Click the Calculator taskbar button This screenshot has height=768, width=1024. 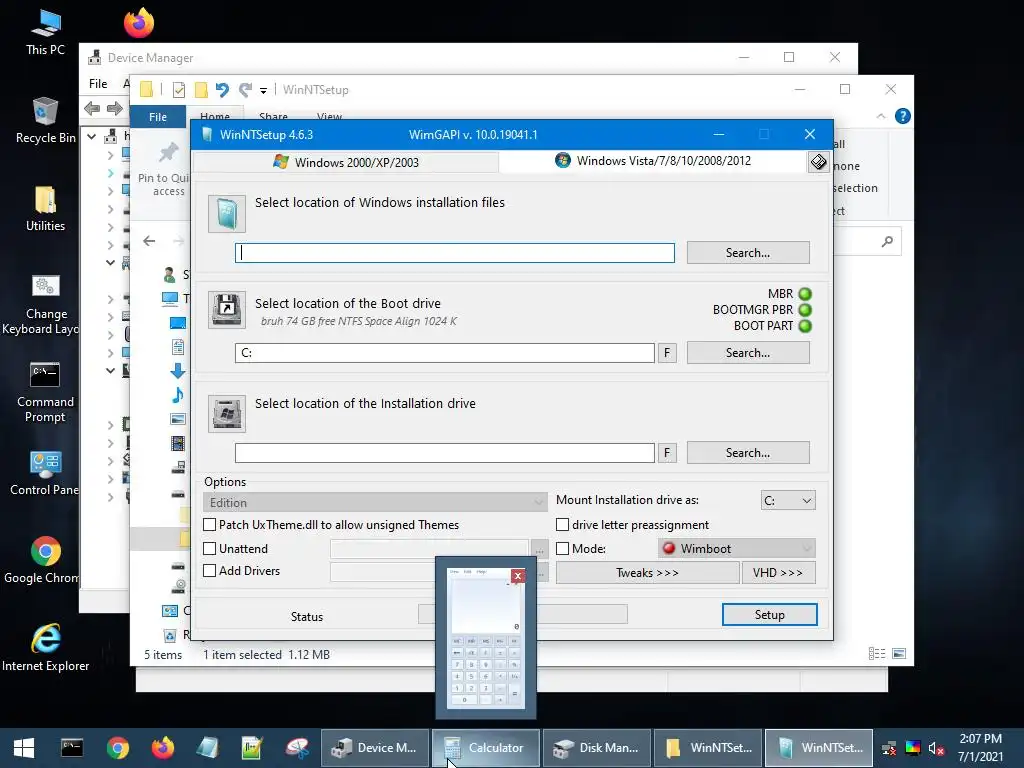(x=486, y=748)
